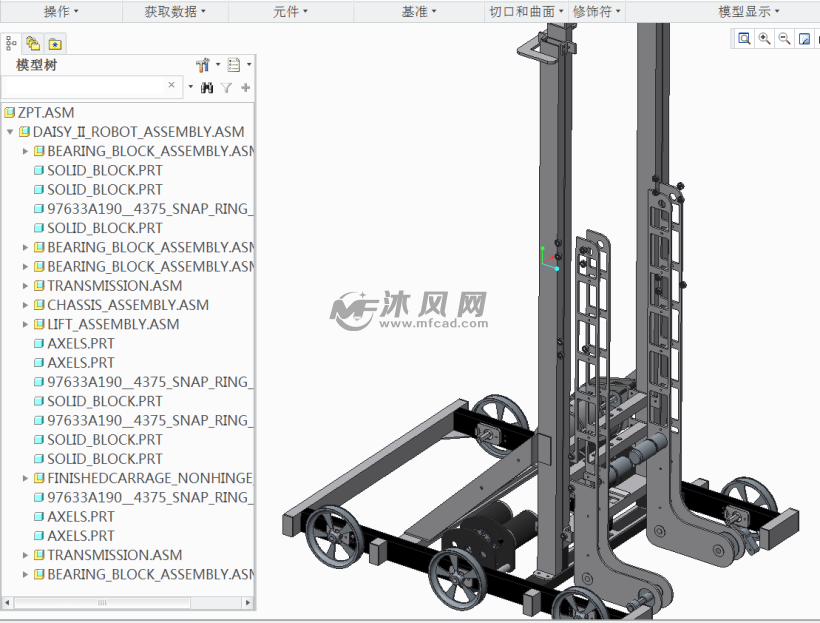Expand the LIFT_ASSEMBLY.ASM node
Image resolution: width=820 pixels, height=623 pixels.
pos(24,324)
